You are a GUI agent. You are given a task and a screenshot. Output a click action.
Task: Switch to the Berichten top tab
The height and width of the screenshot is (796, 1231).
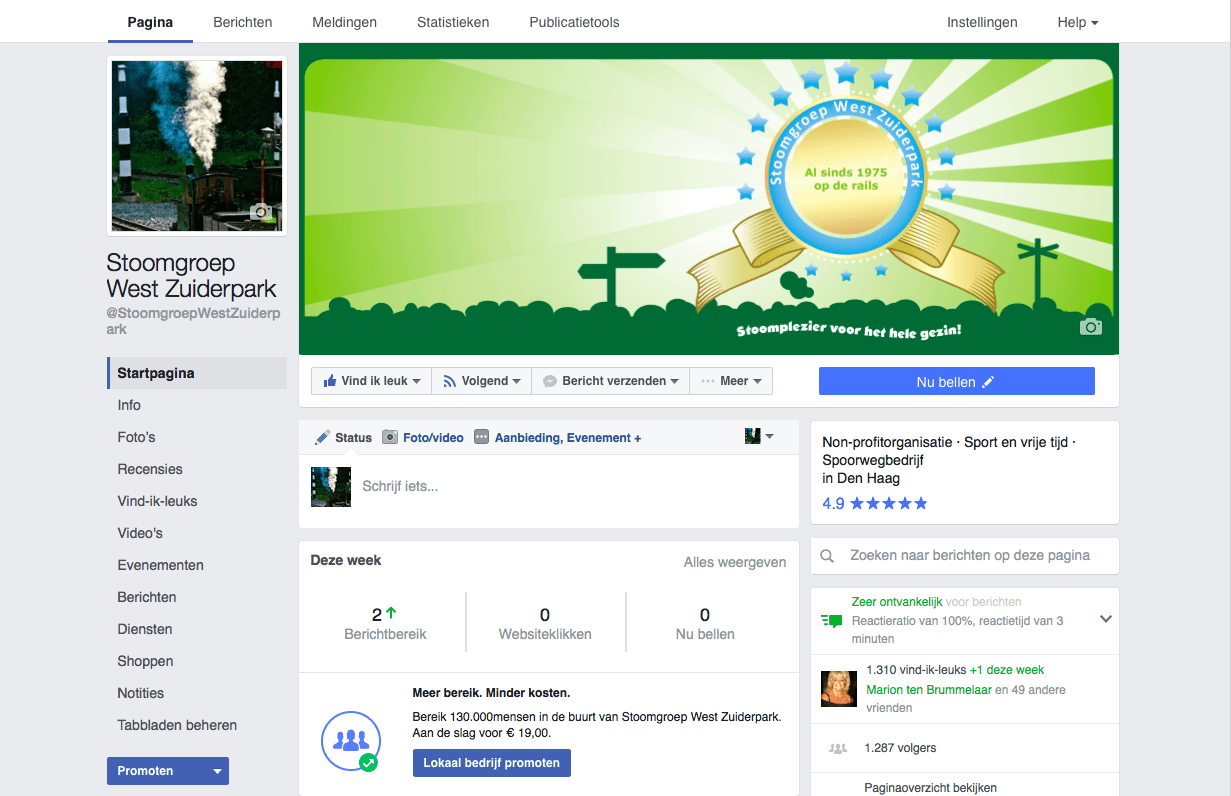(x=243, y=22)
